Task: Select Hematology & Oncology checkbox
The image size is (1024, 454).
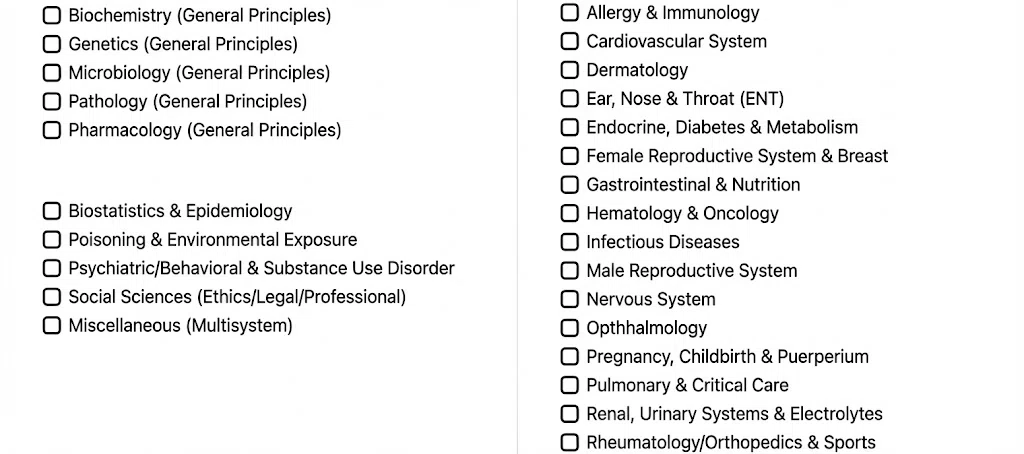Action: pyautogui.click(x=569, y=213)
